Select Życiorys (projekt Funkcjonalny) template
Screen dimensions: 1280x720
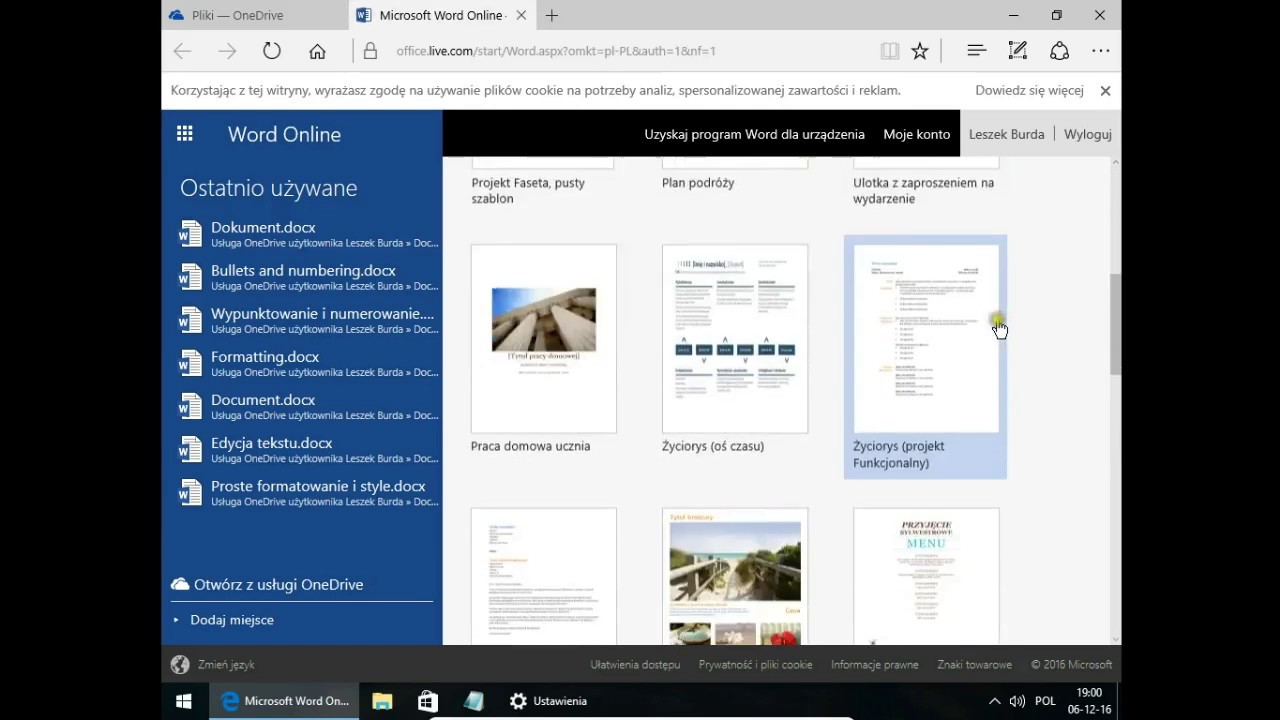coord(926,357)
